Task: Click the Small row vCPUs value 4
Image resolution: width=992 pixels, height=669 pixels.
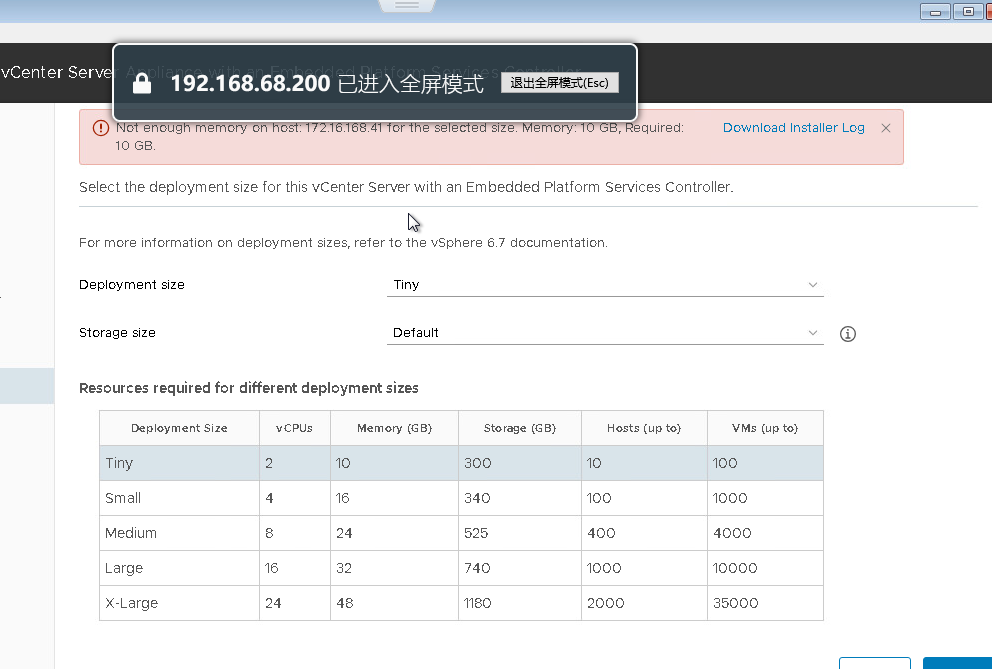Action: click(x=270, y=498)
